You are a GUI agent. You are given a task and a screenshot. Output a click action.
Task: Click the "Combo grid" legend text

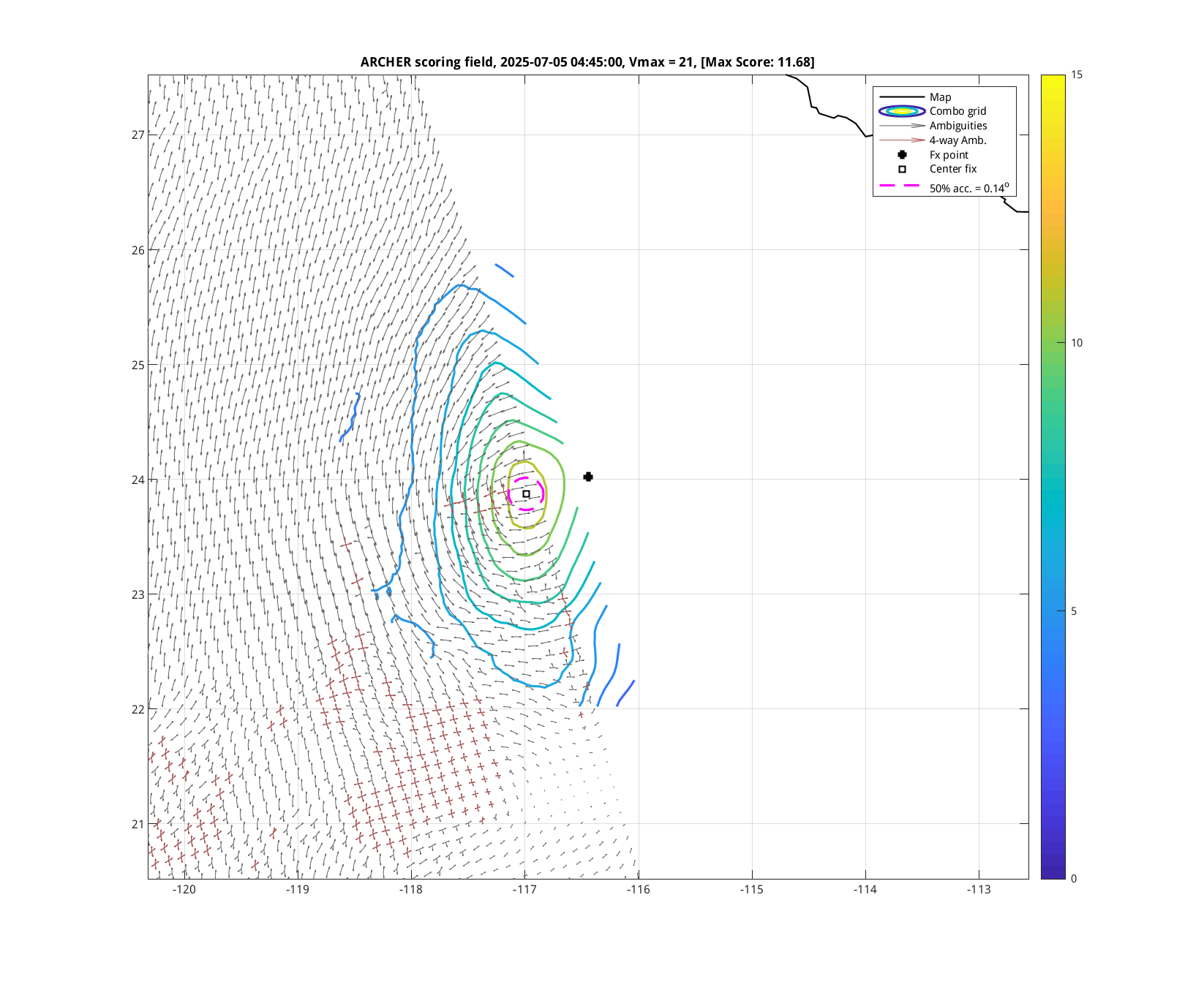pyautogui.click(x=957, y=111)
